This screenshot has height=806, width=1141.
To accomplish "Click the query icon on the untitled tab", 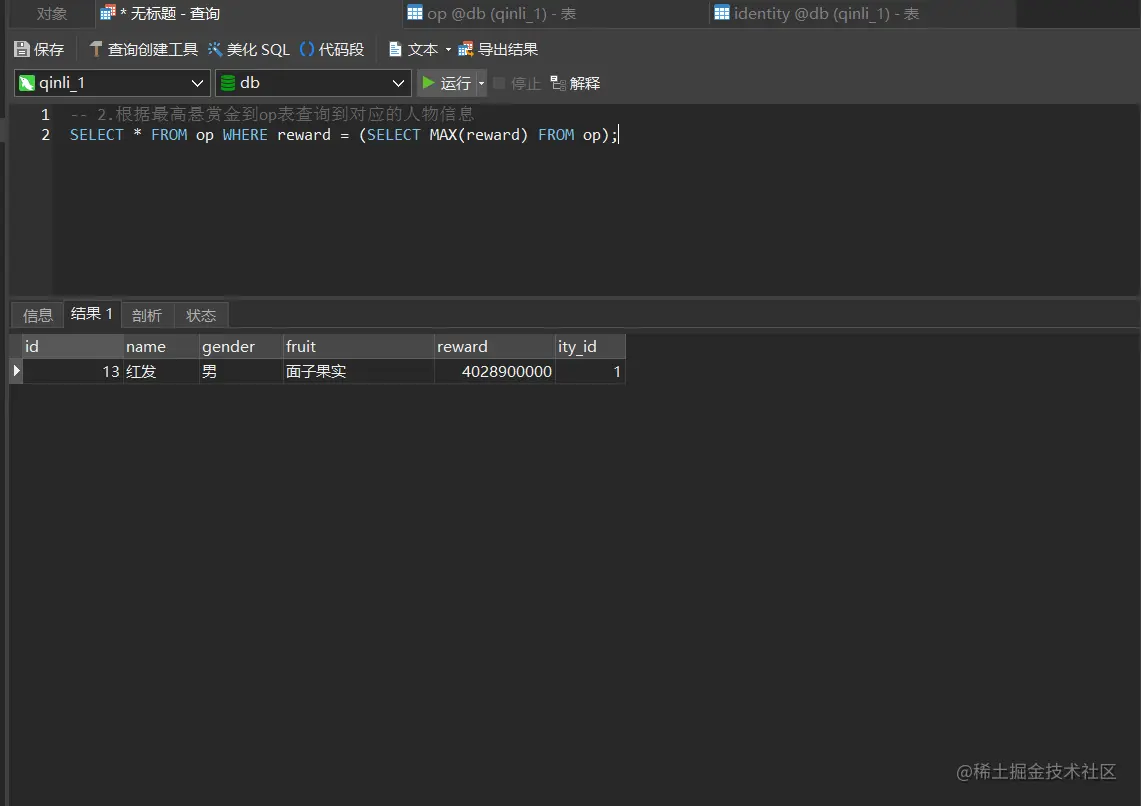I will coord(108,12).
